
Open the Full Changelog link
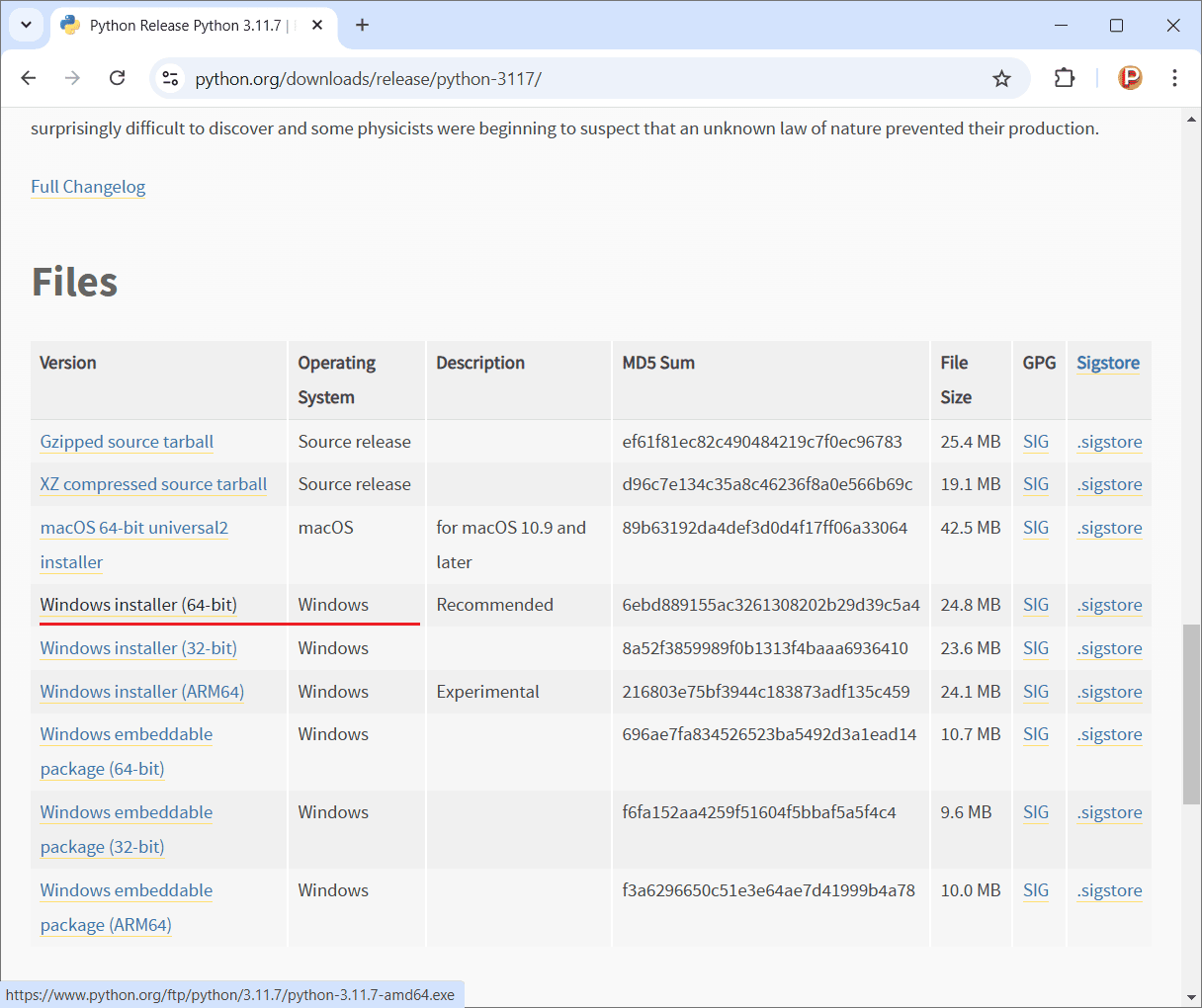tap(88, 187)
